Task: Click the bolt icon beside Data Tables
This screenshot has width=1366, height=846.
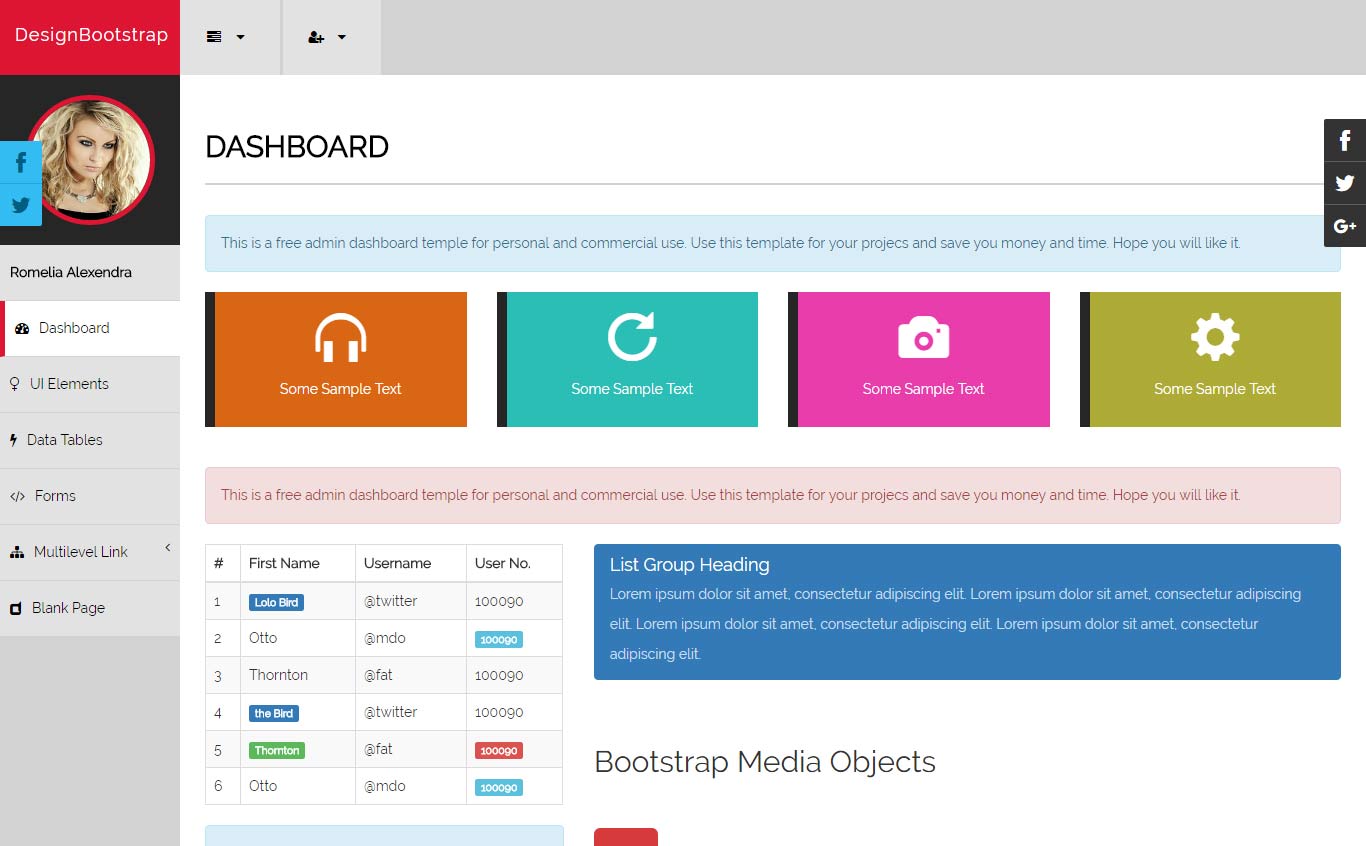Action: click(x=14, y=440)
